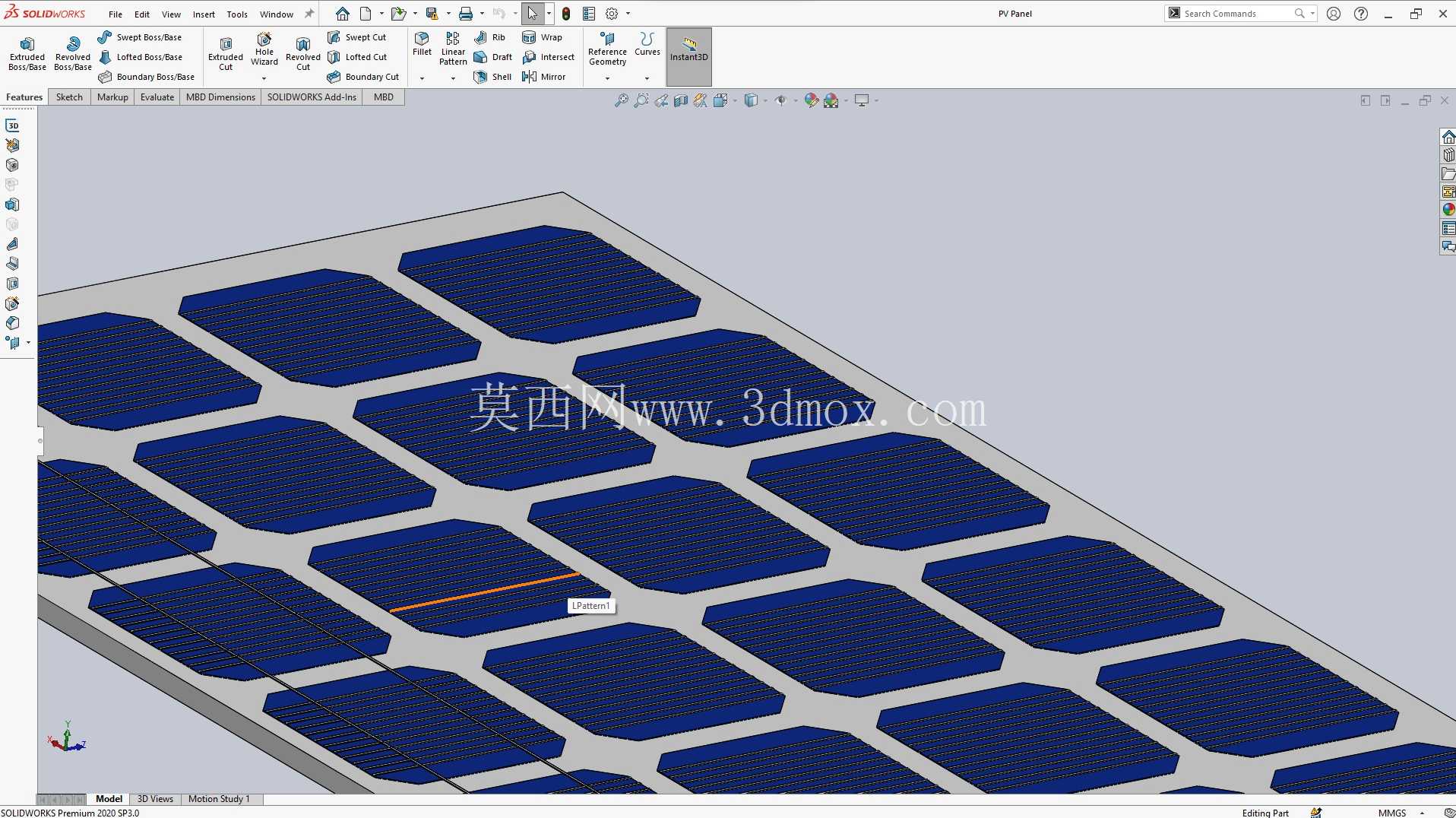This screenshot has height=818, width=1456.
Task: Select the Extruded Cut tool
Action: 226,54
